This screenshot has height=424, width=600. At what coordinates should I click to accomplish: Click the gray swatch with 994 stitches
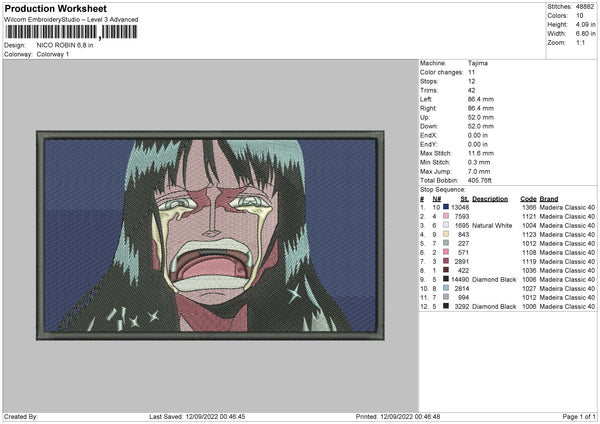446,297
